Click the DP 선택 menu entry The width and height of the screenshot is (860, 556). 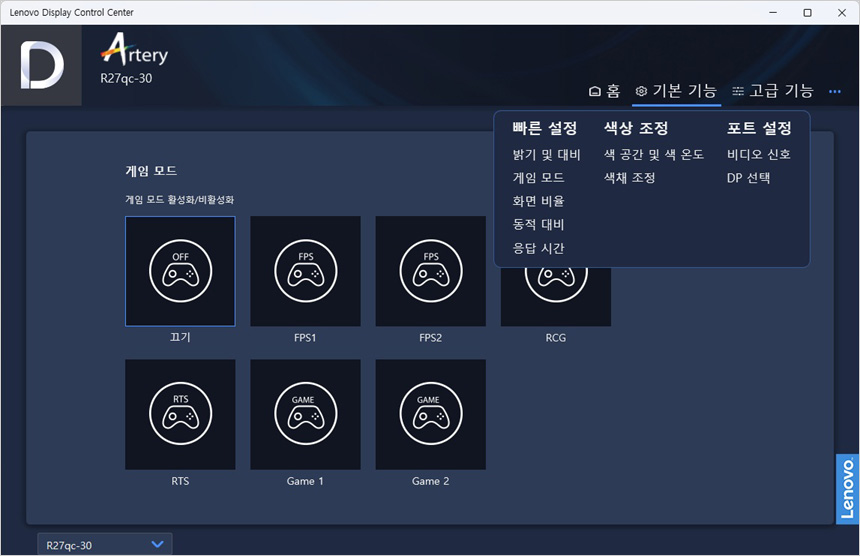(748, 178)
